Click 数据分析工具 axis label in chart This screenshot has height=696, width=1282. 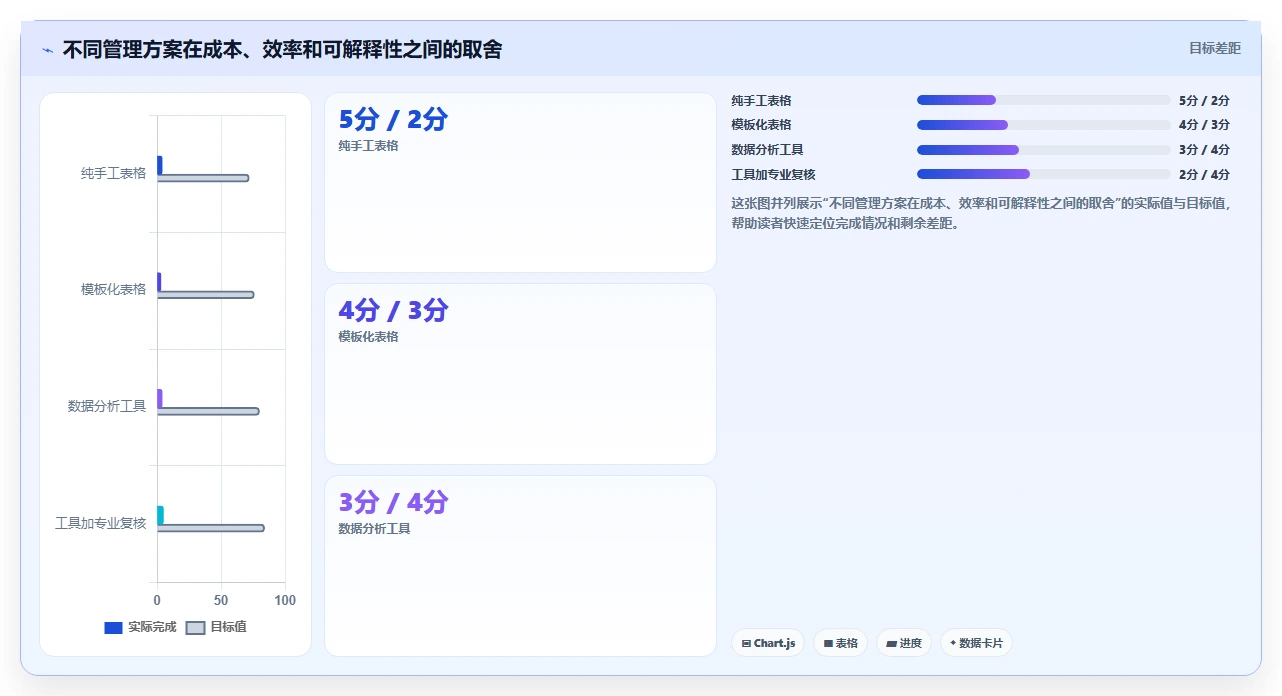pos(107,406)
